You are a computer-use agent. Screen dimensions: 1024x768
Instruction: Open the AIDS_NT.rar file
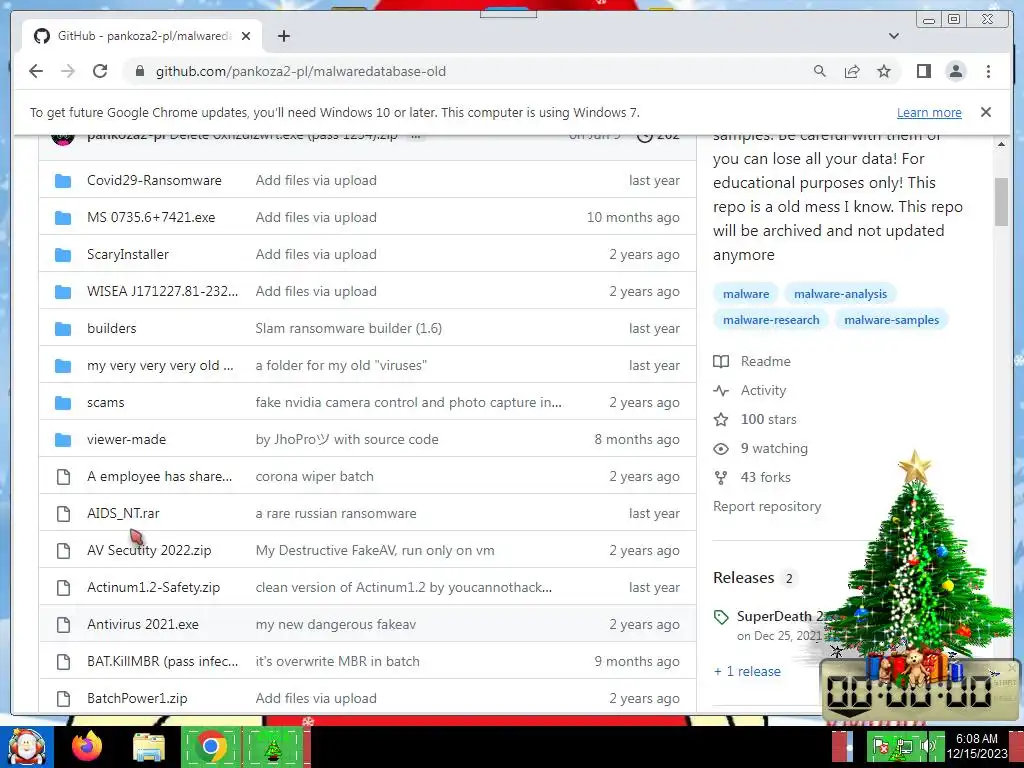click(123, 513)
